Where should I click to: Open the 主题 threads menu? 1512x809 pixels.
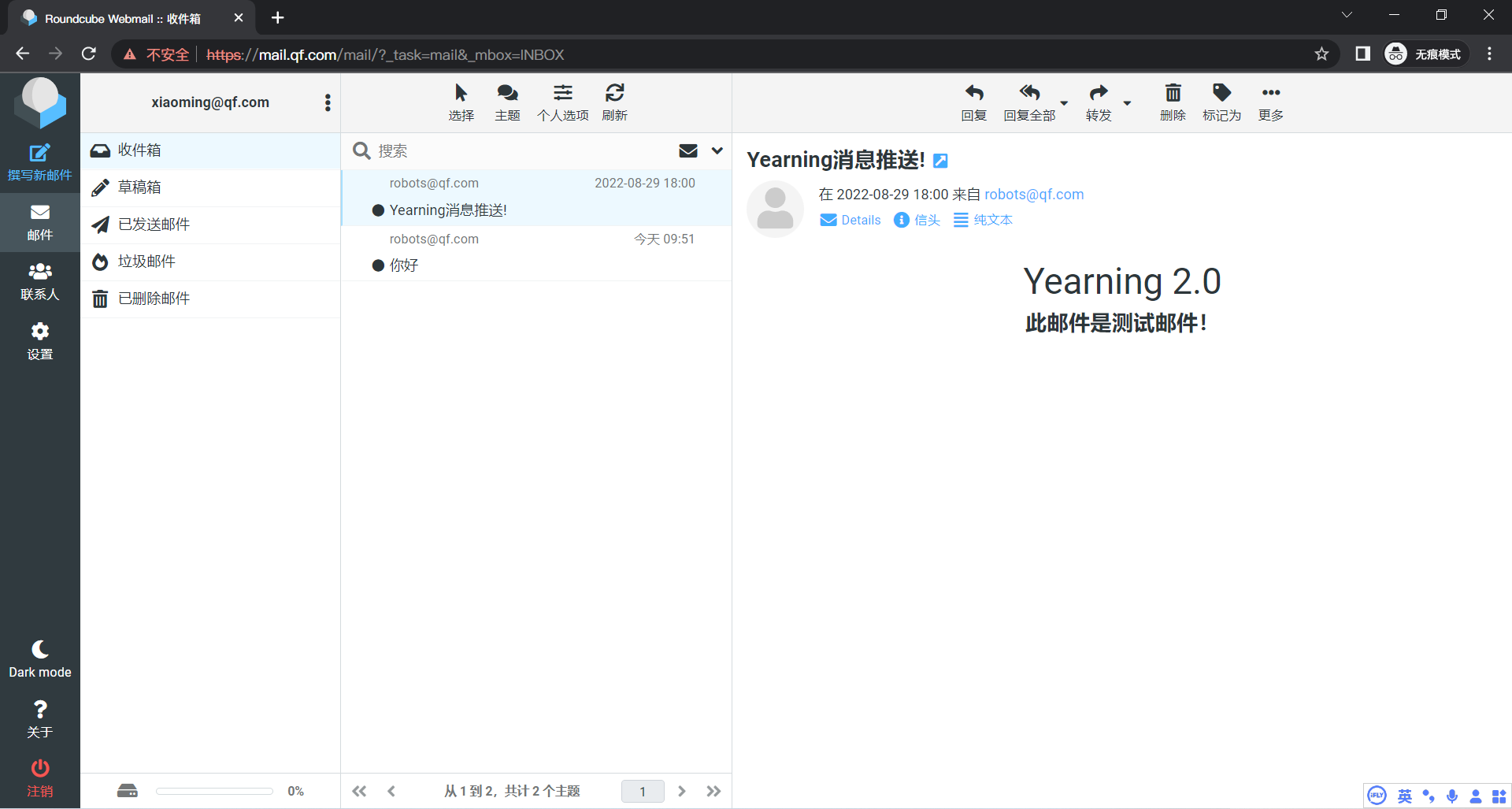pyautogui.click(x=508, y=103)
